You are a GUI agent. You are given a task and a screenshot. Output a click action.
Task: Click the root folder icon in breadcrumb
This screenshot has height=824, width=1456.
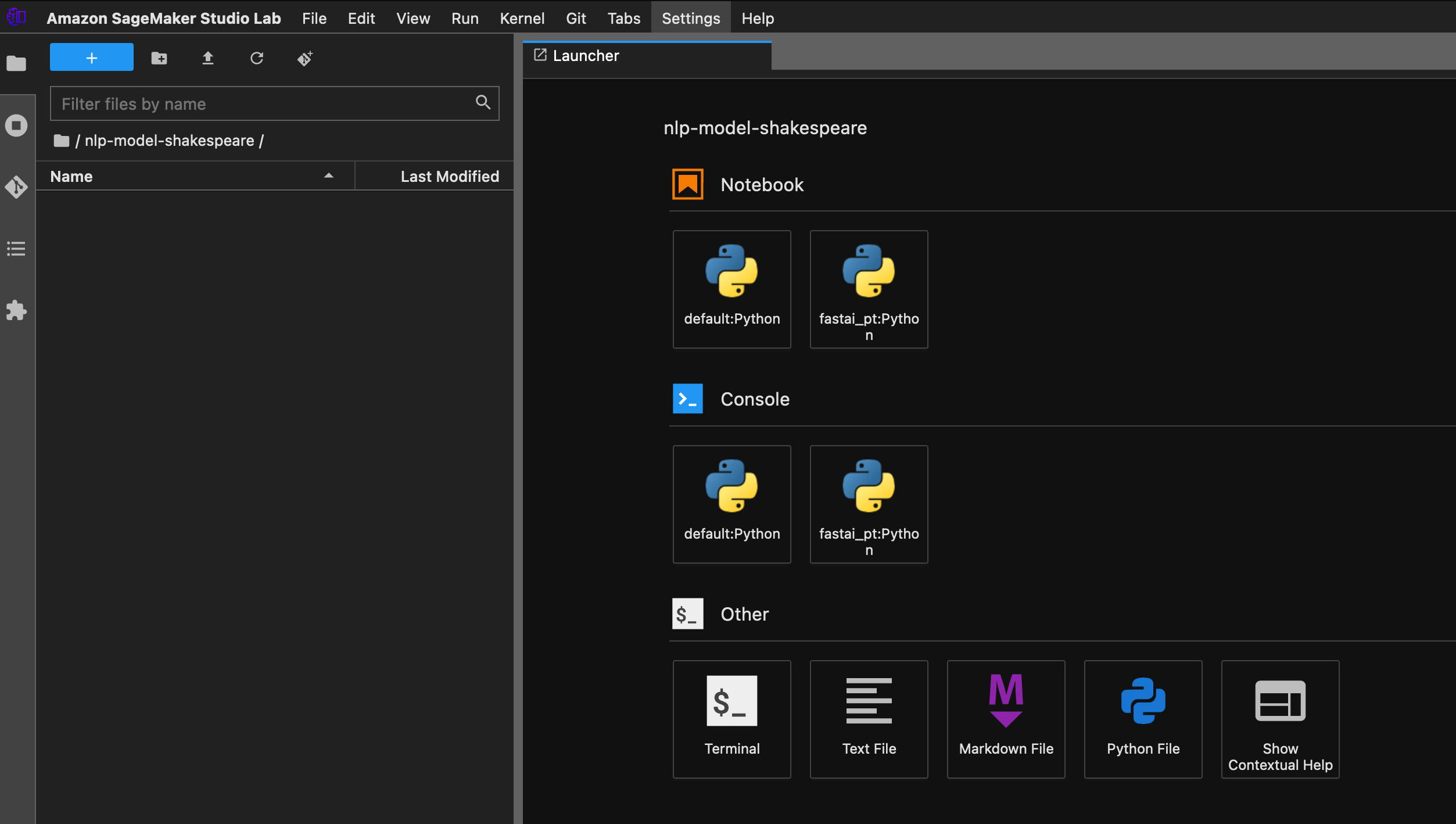[62, 141]
